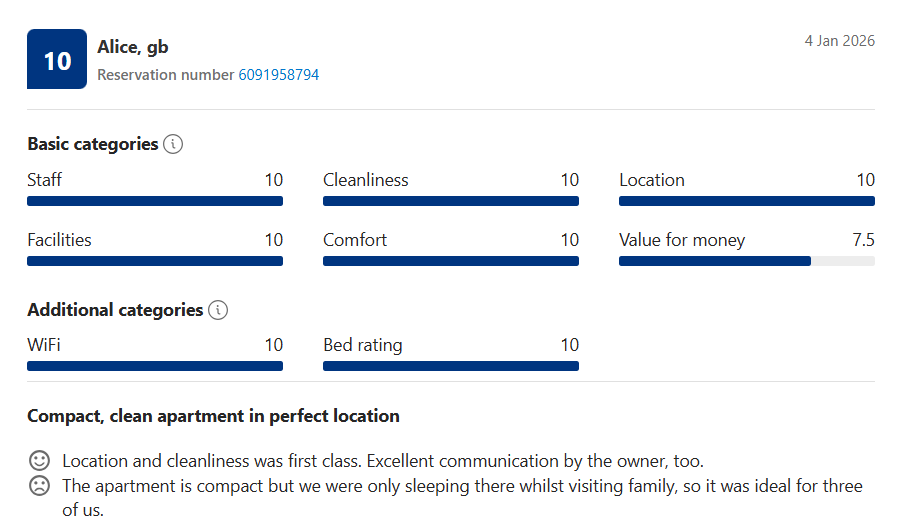Image resolution: width=903 pixels, height=532 pixels.
Task: Click the Basic categories heading
Action: pos(93,144)
